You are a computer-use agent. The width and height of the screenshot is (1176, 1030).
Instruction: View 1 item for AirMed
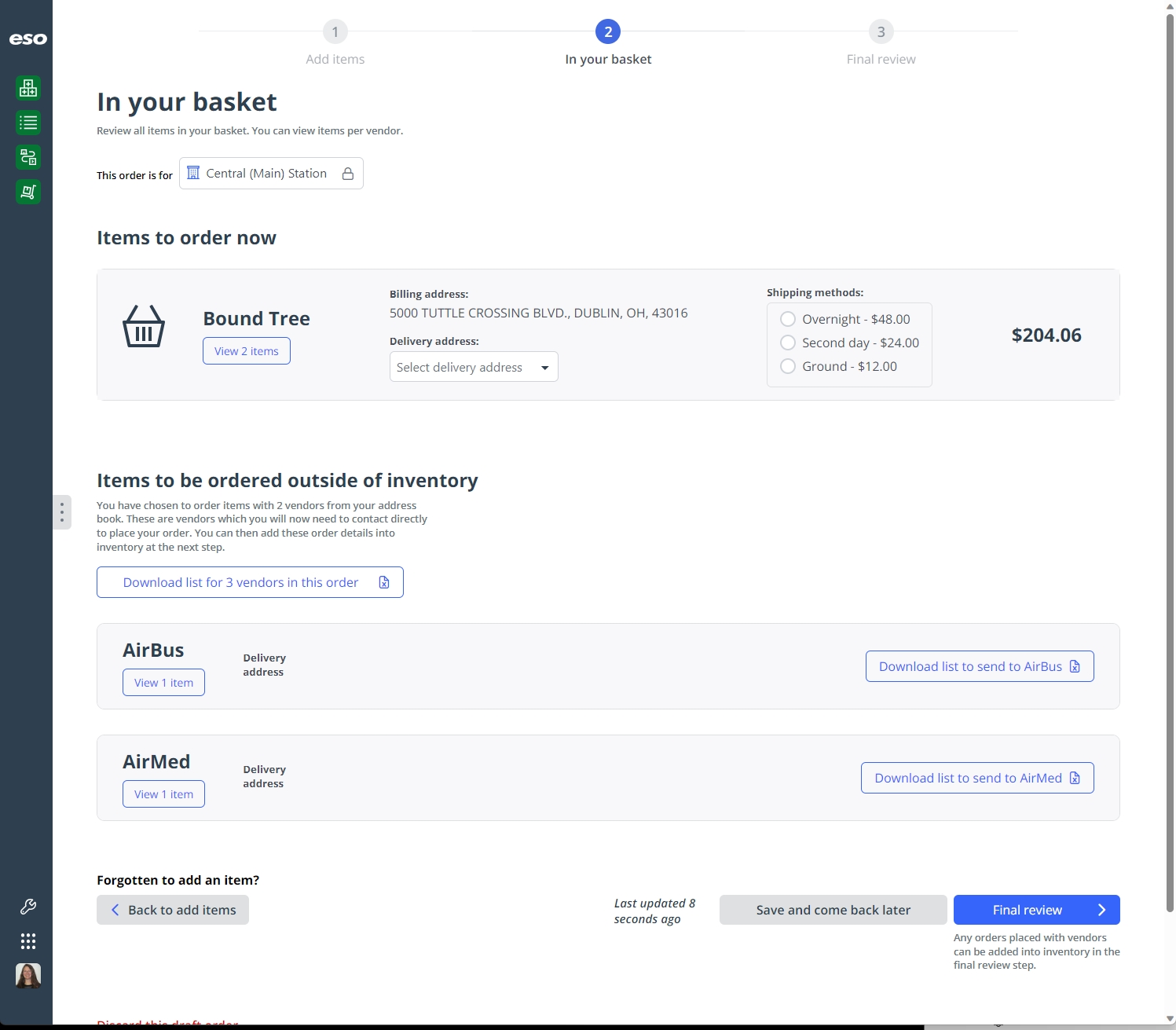pos(163,794)
